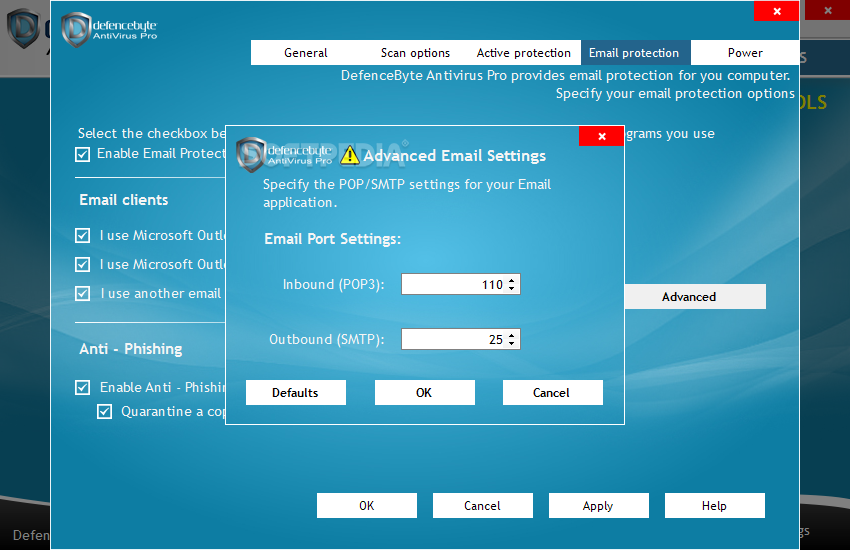Disable the Enable Anti-Phishing checkbox
Screen dimensions: 850x550
tap(82, 387)
